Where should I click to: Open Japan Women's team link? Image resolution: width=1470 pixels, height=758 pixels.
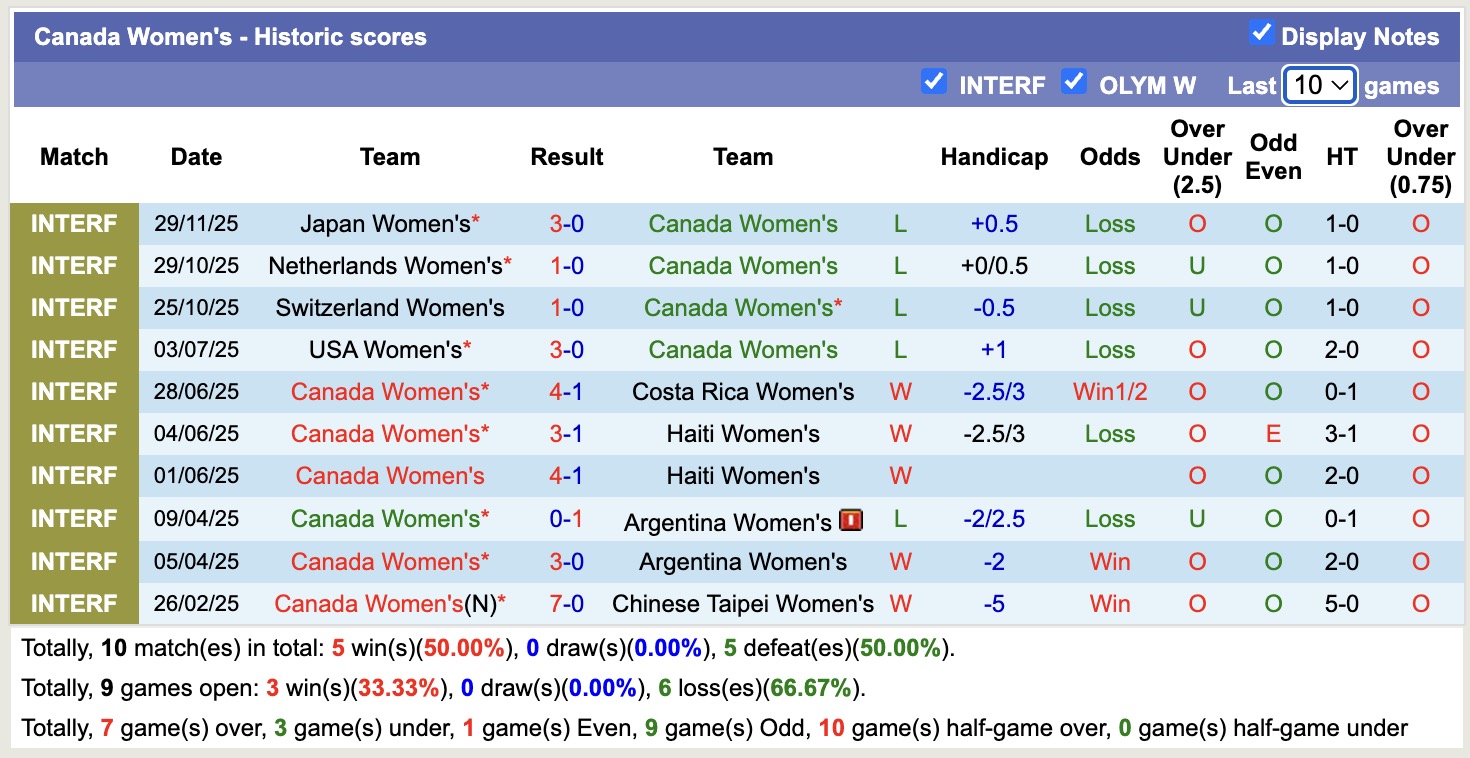click(385, 224)
